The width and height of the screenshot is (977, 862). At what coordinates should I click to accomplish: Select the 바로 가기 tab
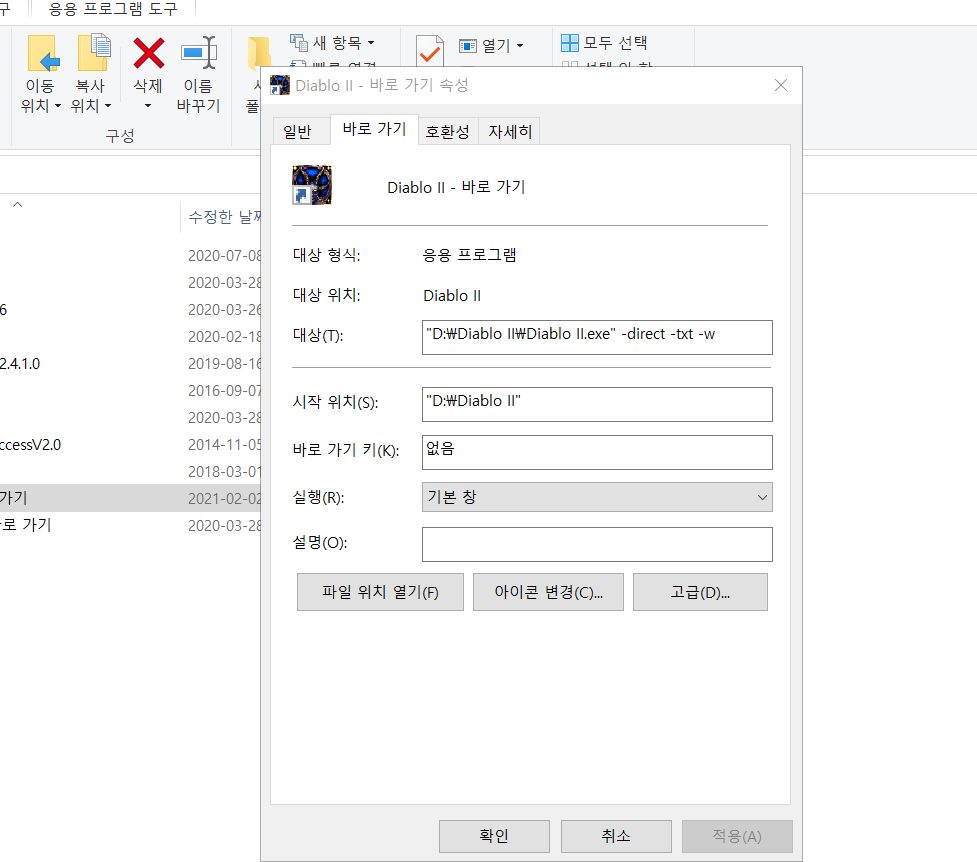tap(374, 129)
